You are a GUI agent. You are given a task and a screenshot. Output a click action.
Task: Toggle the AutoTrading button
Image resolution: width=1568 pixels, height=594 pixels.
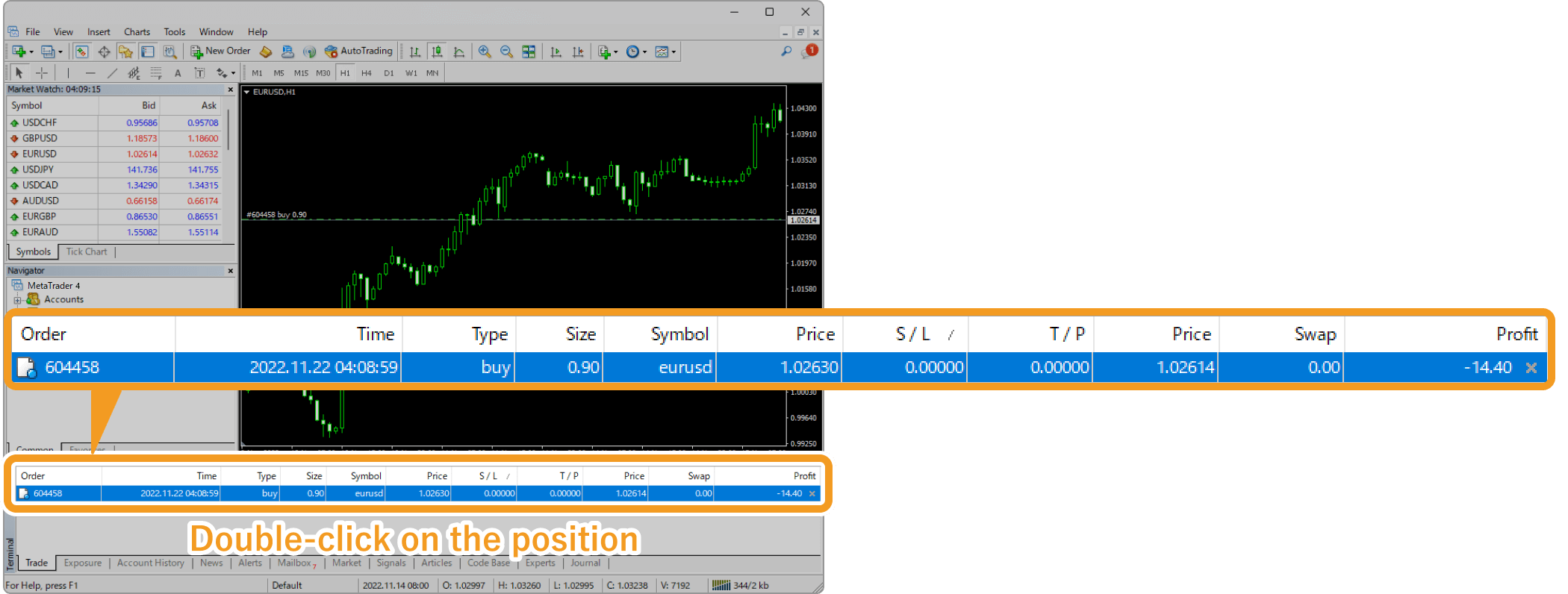point(358,51)
